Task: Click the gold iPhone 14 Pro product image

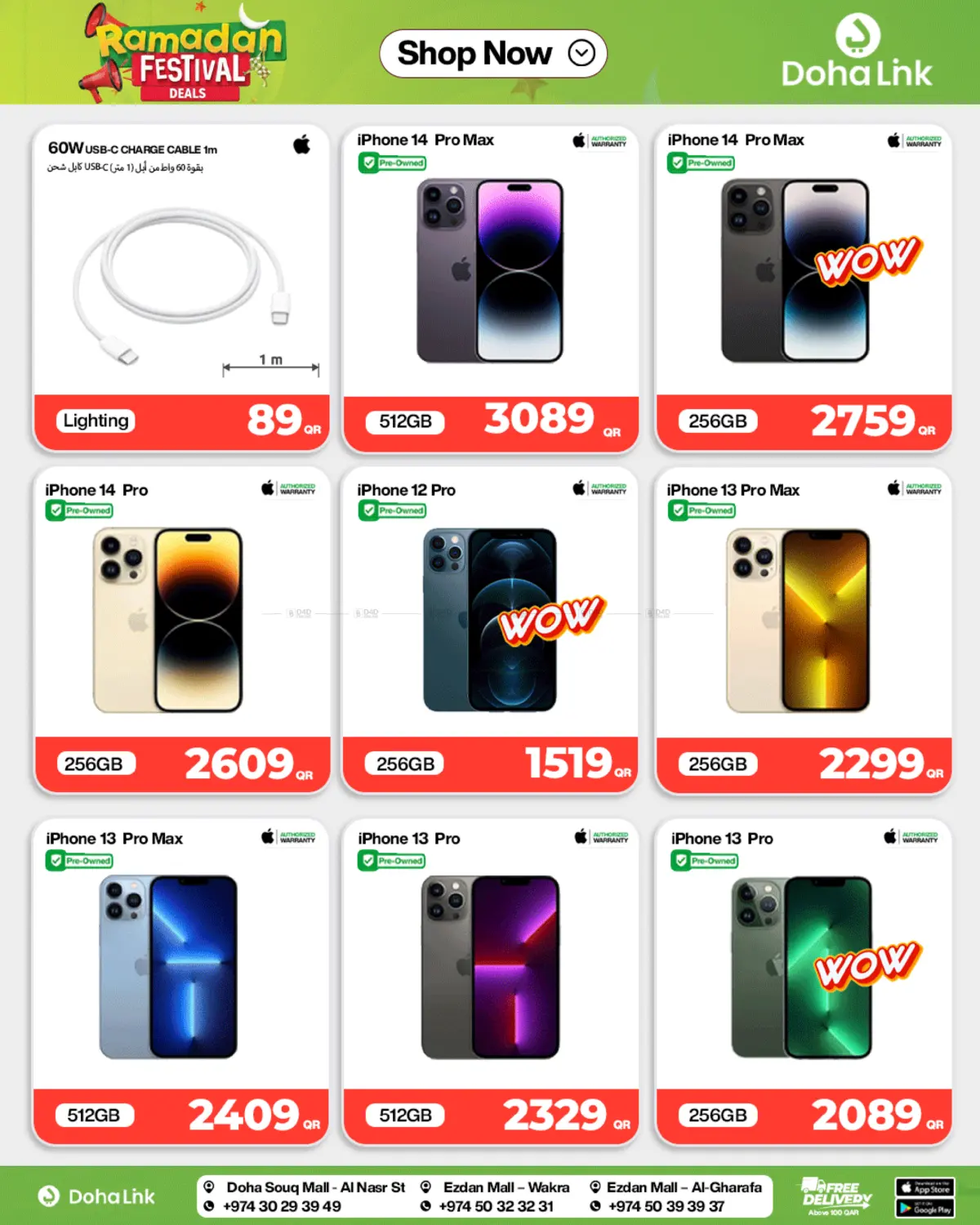Action: pos(167,620)
